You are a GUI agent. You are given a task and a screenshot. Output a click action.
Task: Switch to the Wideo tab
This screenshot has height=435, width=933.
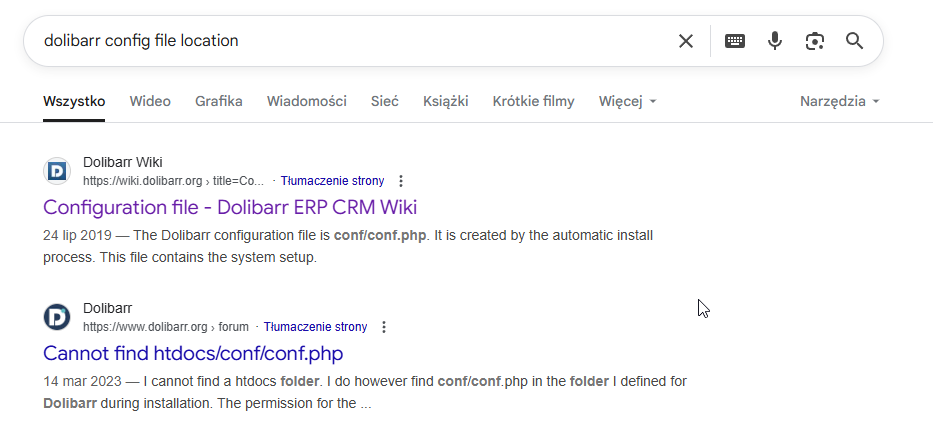[x=150, y=101]
